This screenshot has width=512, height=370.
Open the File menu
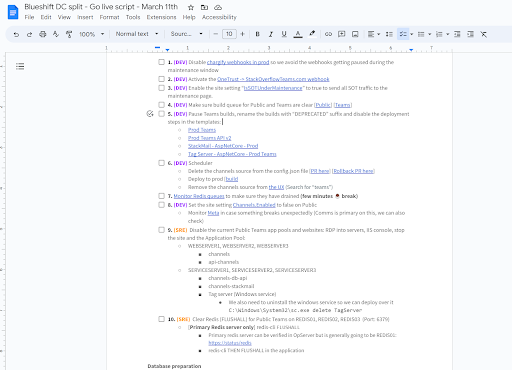click(29, 17)
